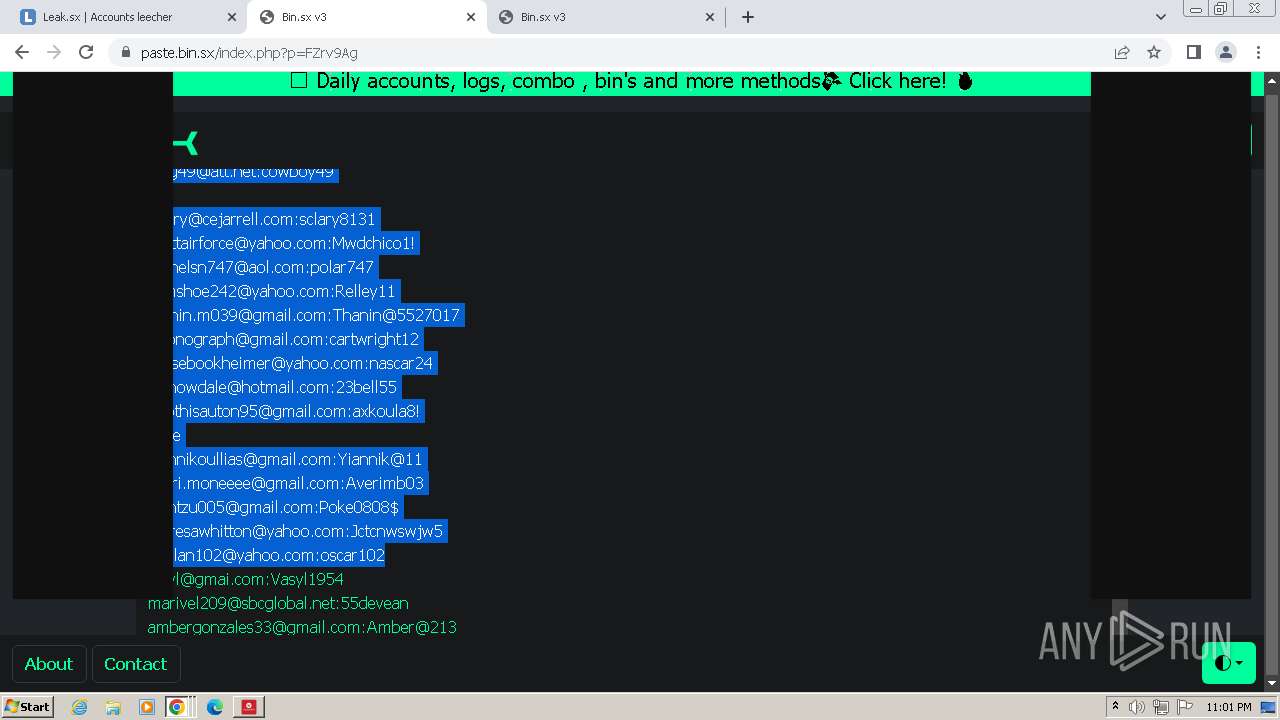Show hidden system tray icons

[1115, 706]
